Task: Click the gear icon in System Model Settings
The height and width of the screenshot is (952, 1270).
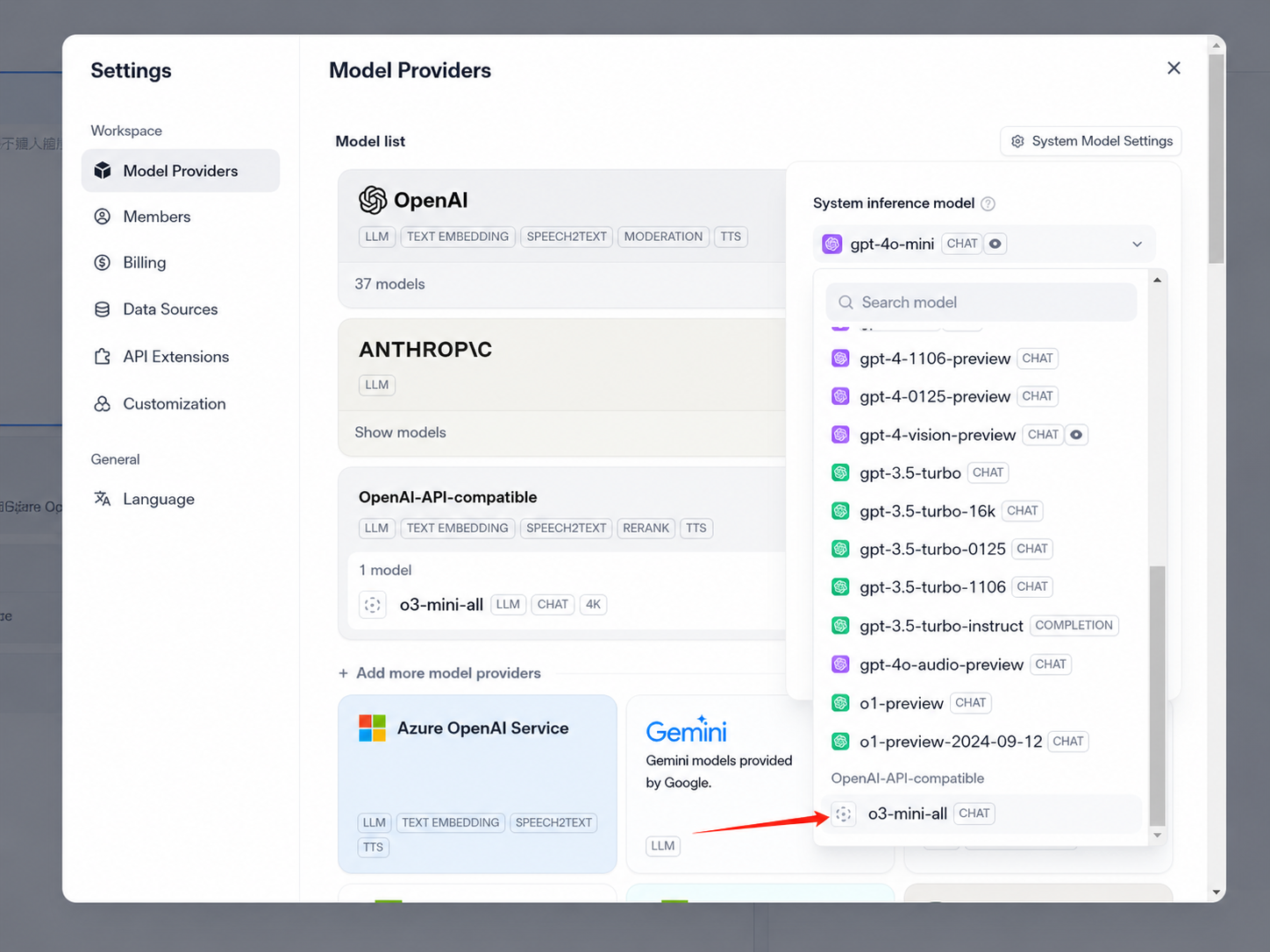Action: click(x=1017, y=141)
